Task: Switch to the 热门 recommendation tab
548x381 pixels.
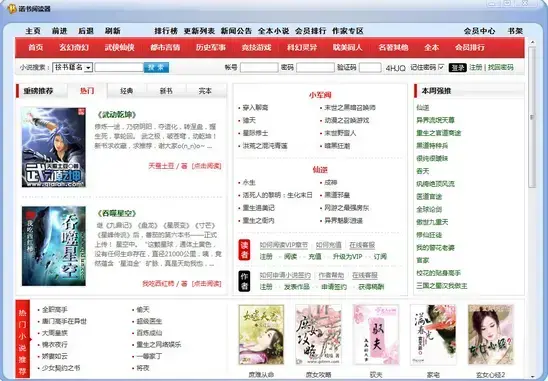Action: click(x=87, y=91)
